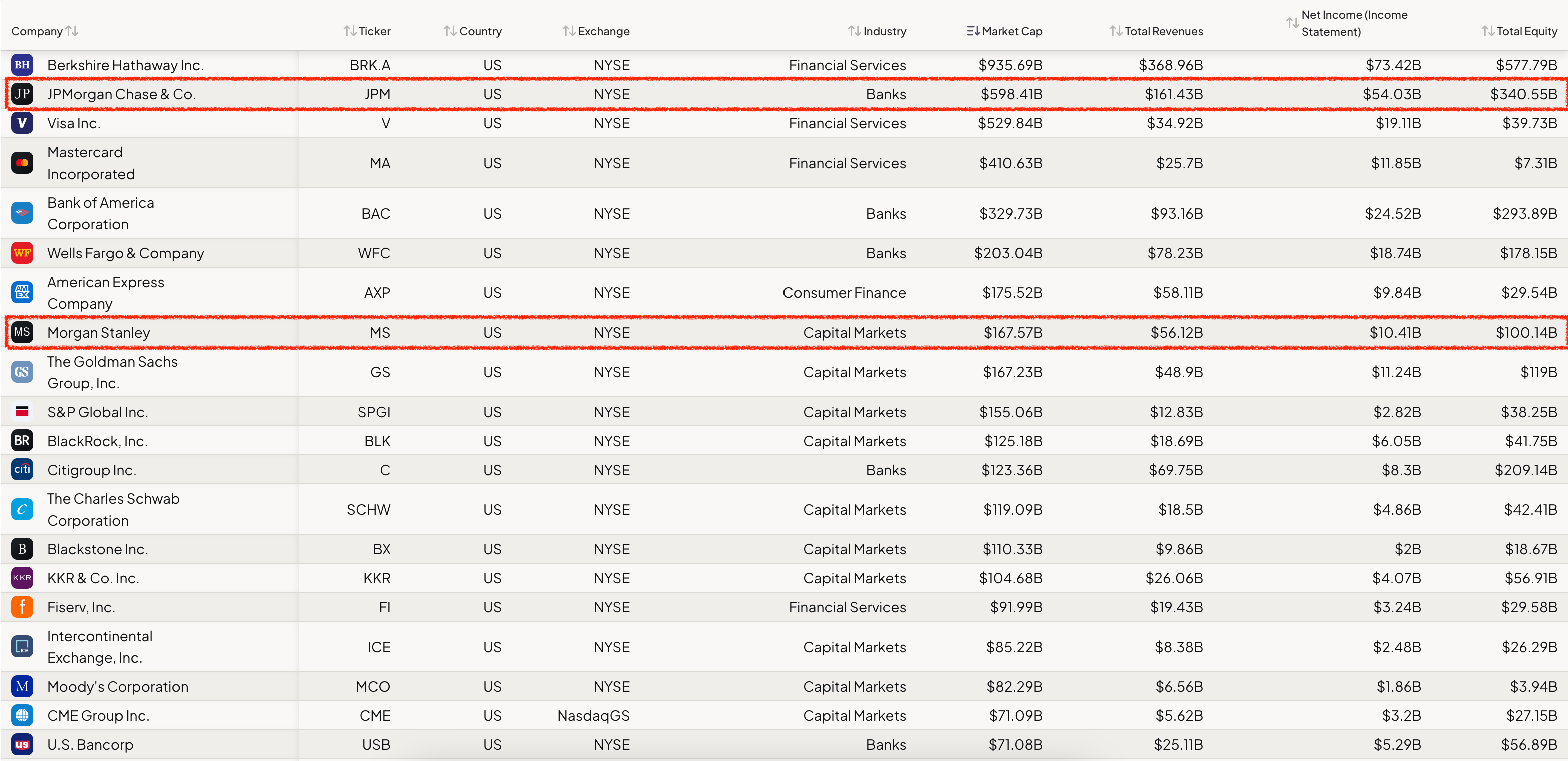Screen dimensions: 1568x761
Task: Click the Mastercard logo icon
Action: [22, 163]
